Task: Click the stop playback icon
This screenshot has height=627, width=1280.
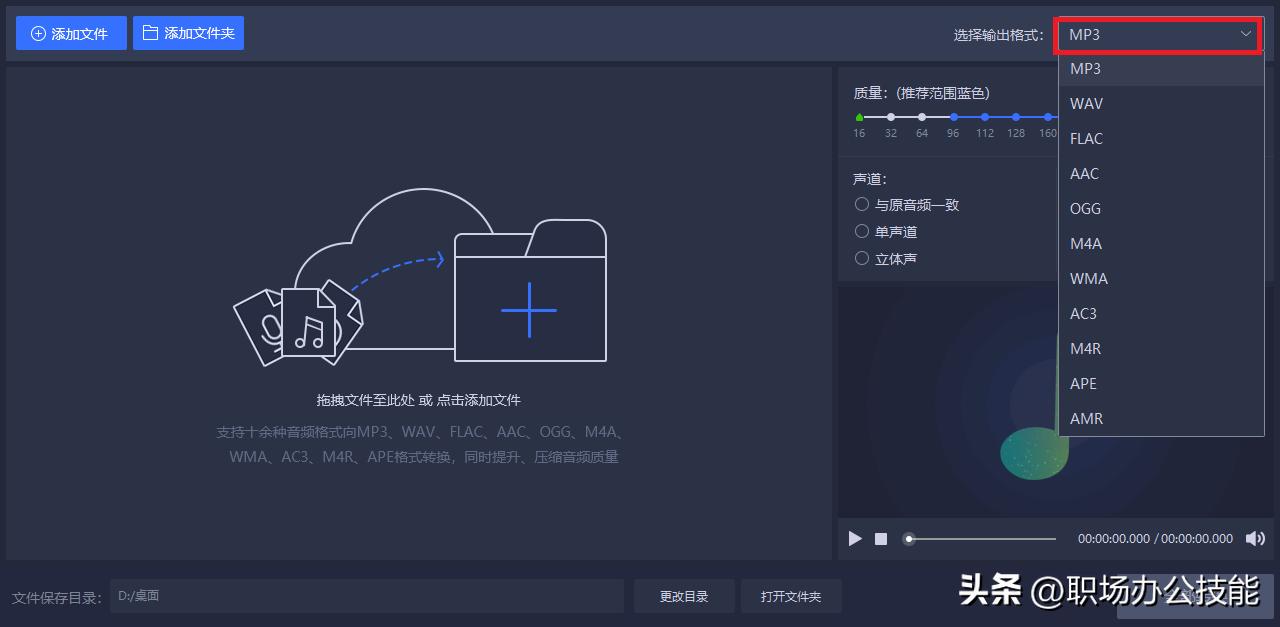Action: pyautogui.click(x=880, y=538)
